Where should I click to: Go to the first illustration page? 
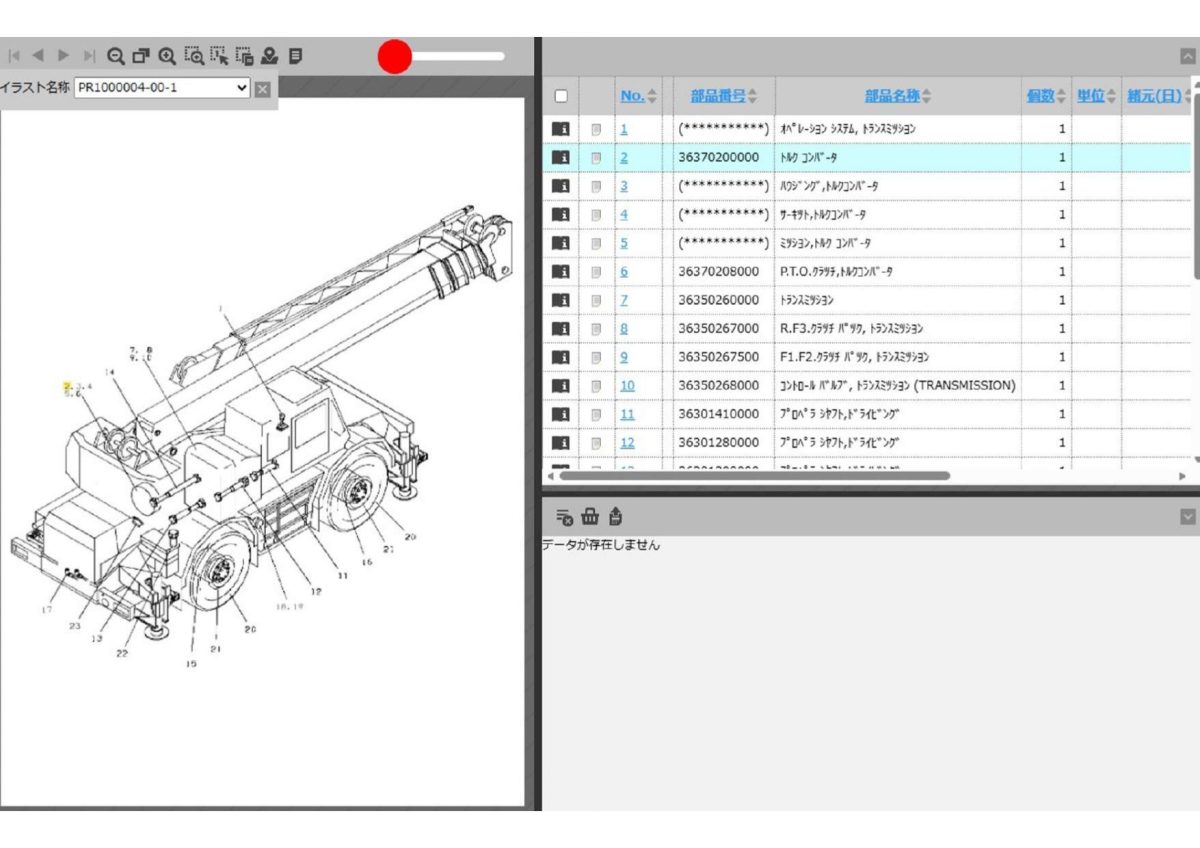coord(14,56)
